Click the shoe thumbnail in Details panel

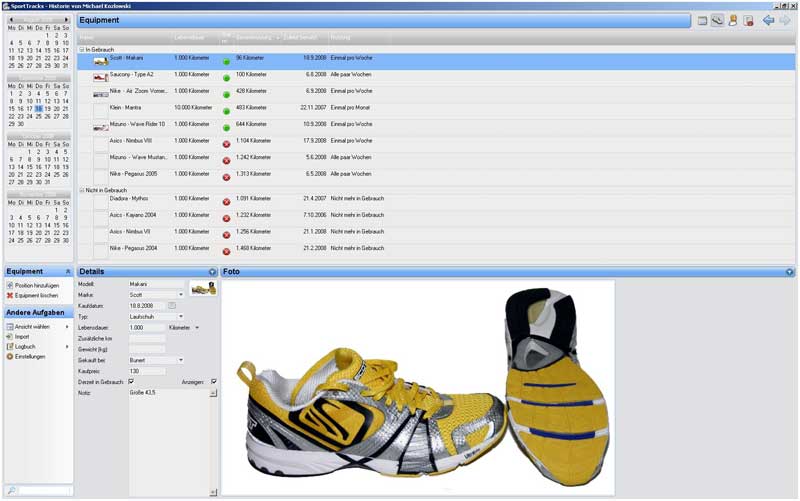[x=204, y=288]
